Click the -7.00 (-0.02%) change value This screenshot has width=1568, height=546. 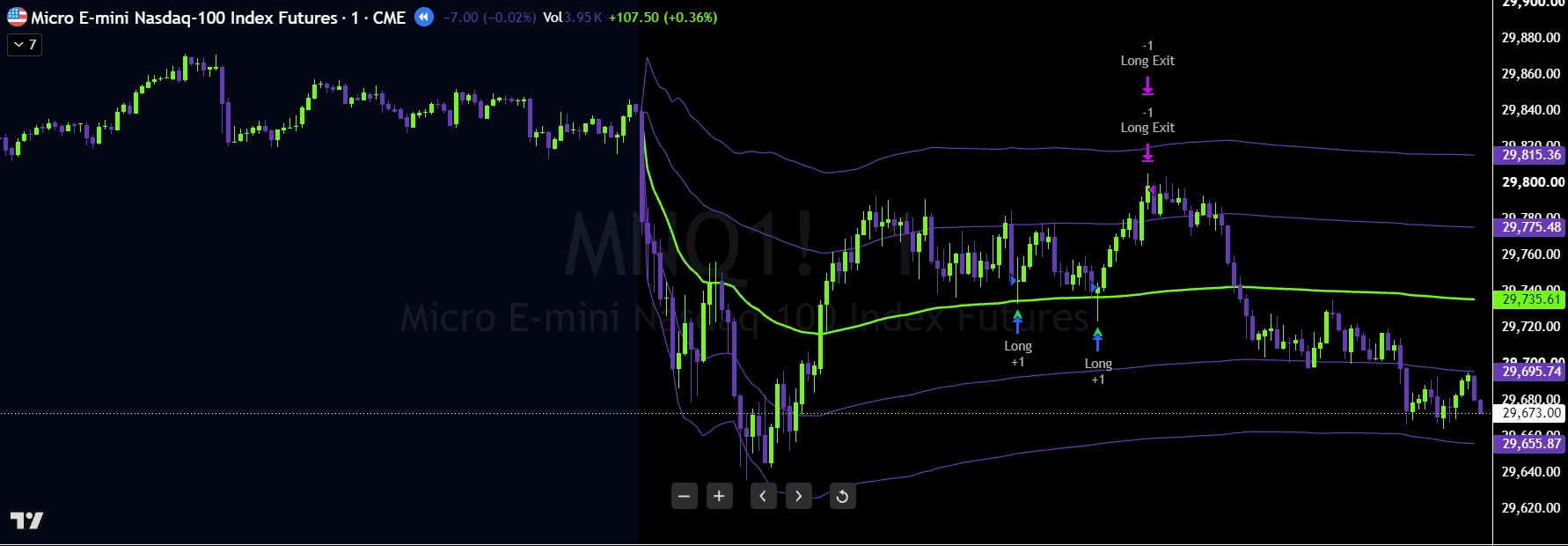click(x=489, y=18)
